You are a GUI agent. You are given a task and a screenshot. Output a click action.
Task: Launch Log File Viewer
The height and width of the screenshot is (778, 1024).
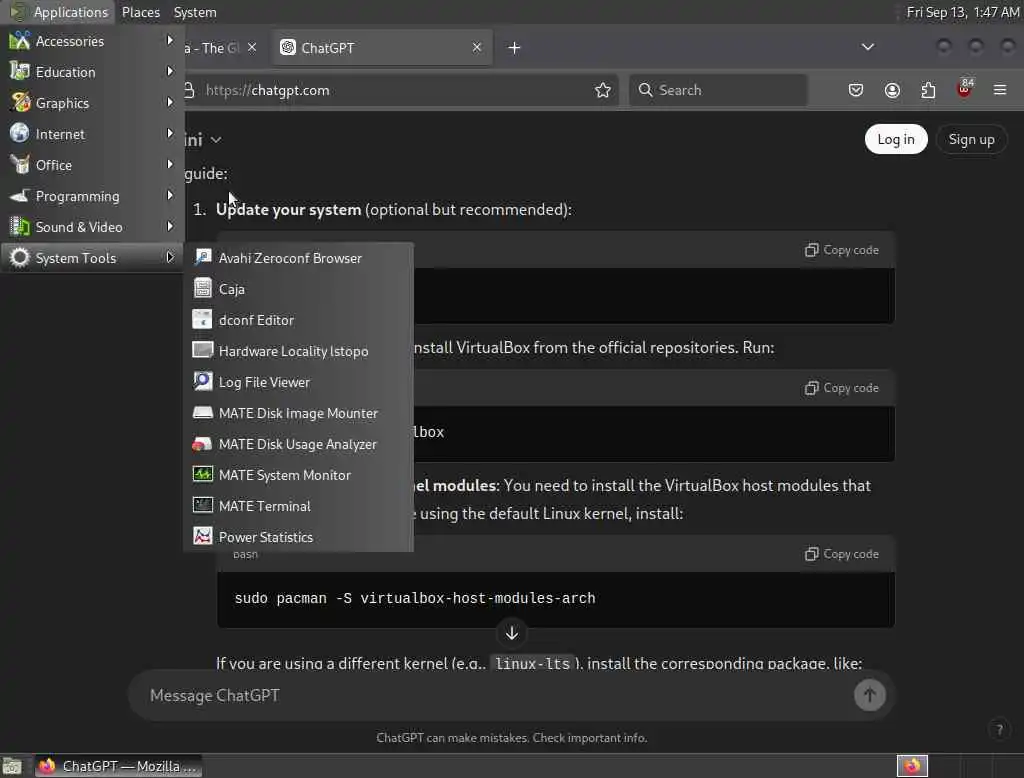tap(298, 382)
